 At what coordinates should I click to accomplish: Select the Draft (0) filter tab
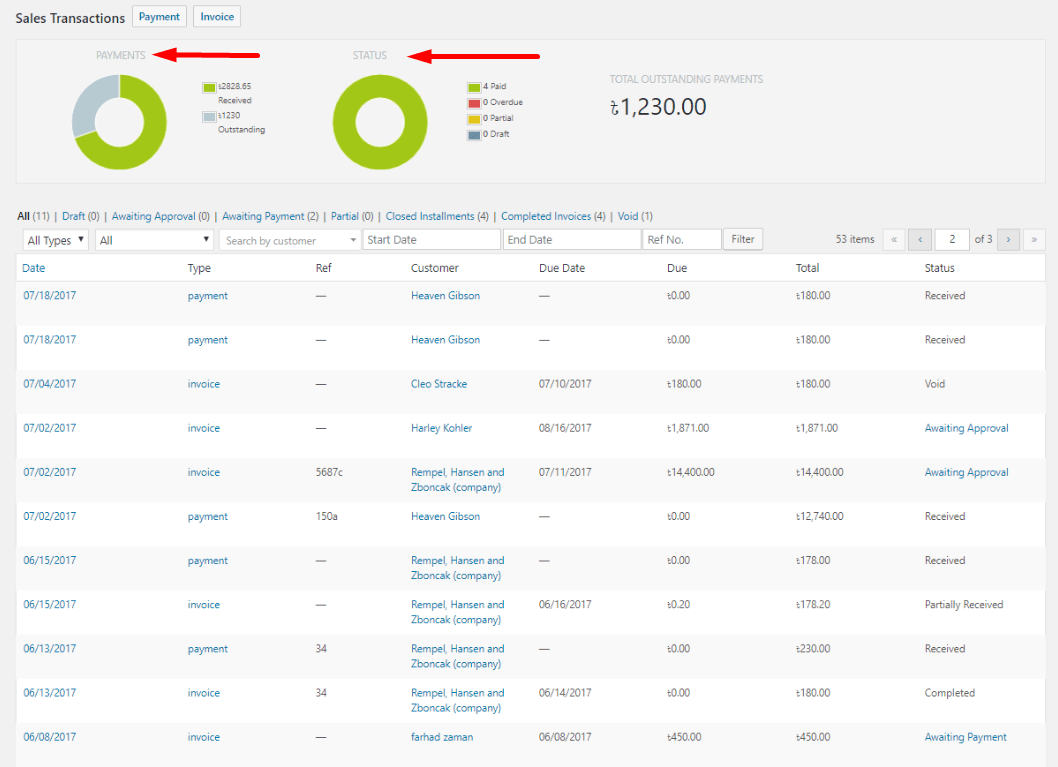(x=80, y=217)
